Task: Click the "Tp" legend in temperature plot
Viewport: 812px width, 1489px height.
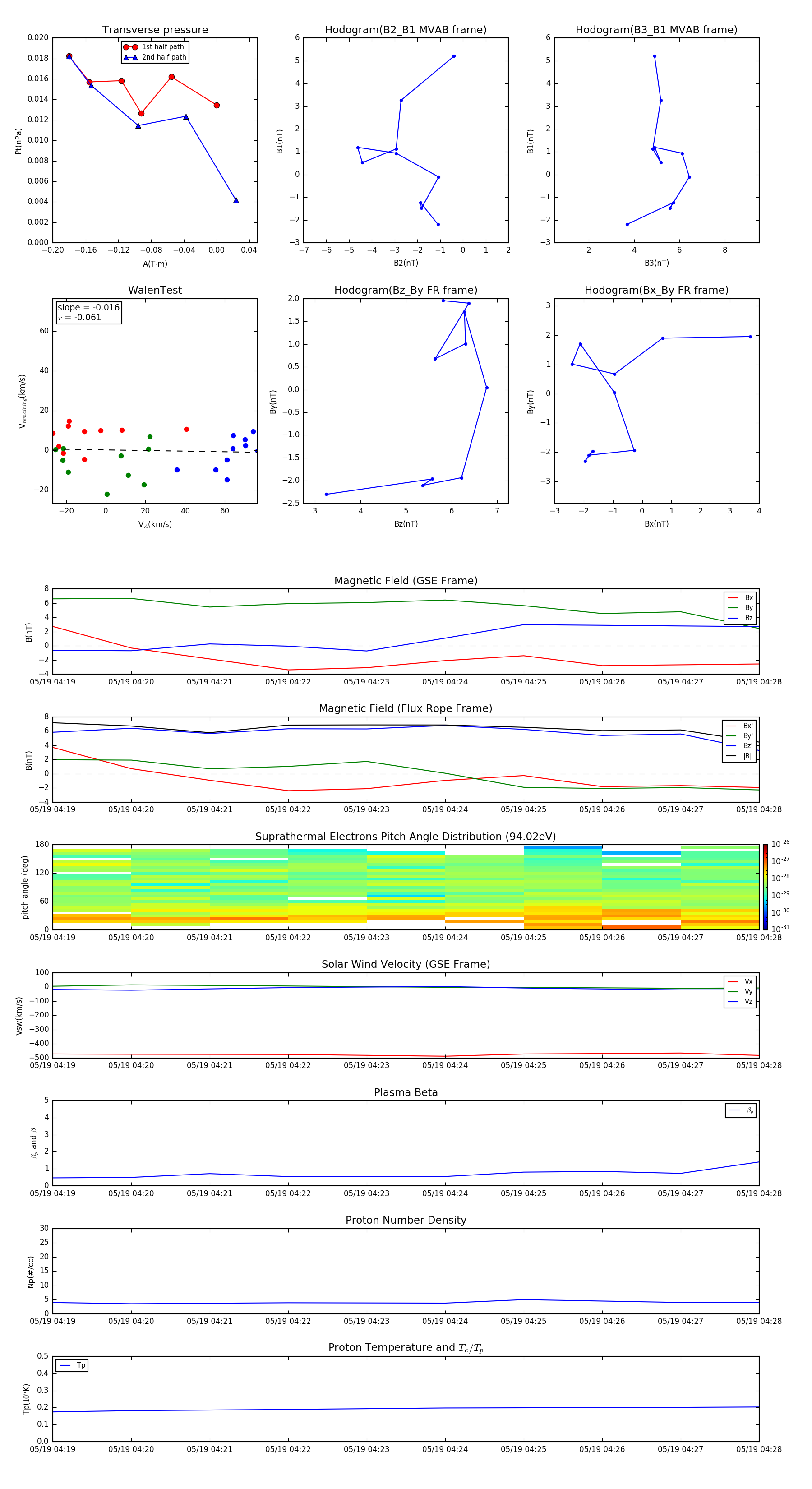Action: [72, 1365]
